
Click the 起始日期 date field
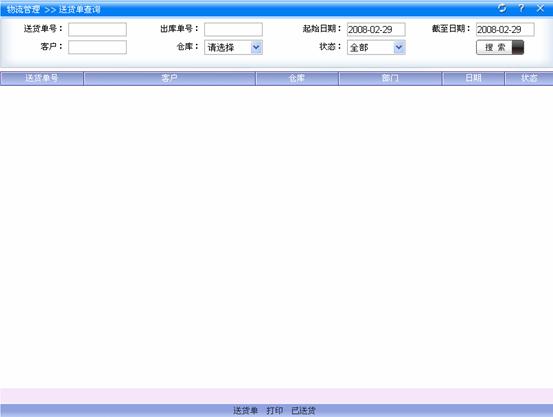click(x=376, y=30)
